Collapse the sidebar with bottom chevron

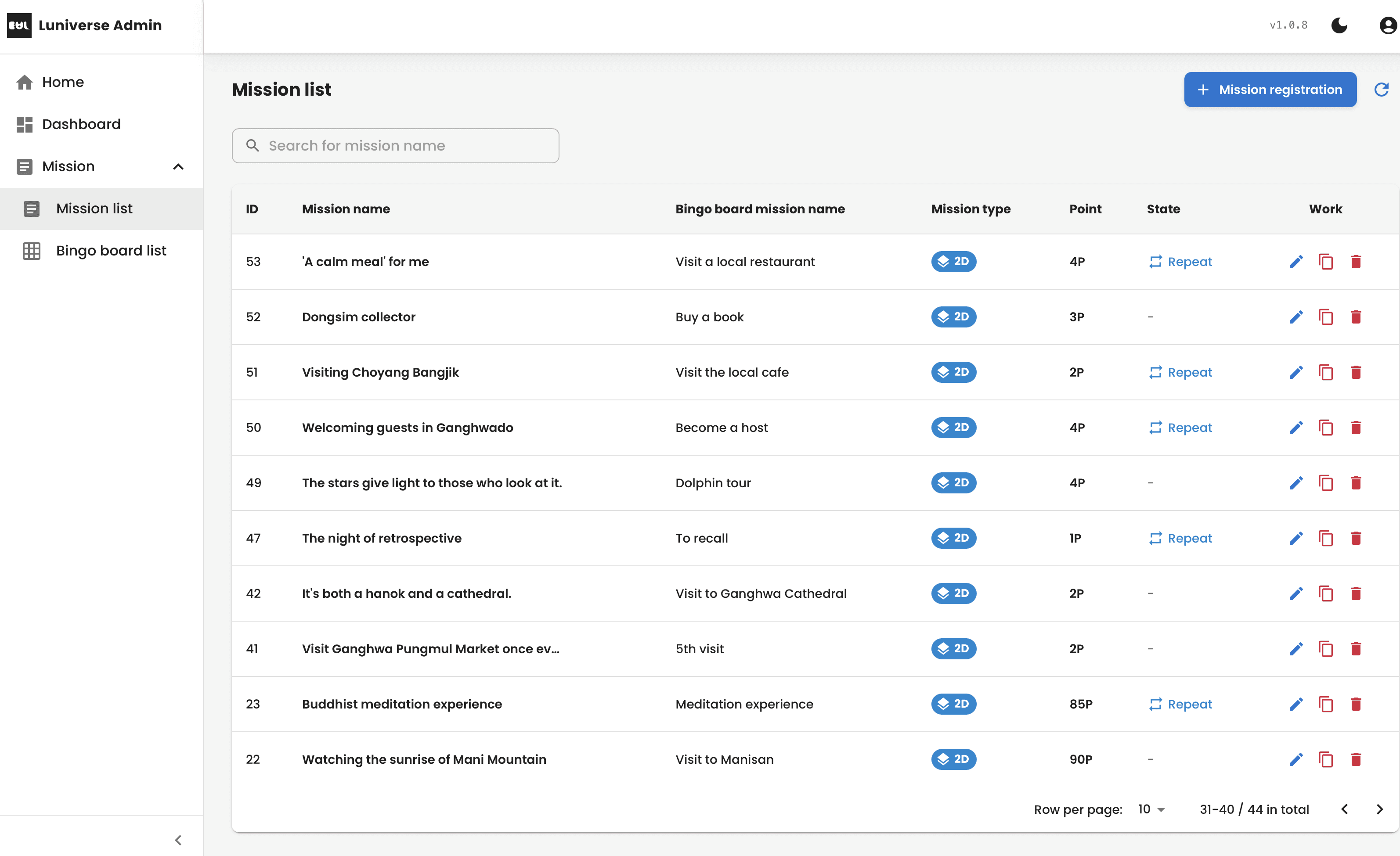pyautogui.click(x=178, y=840)
